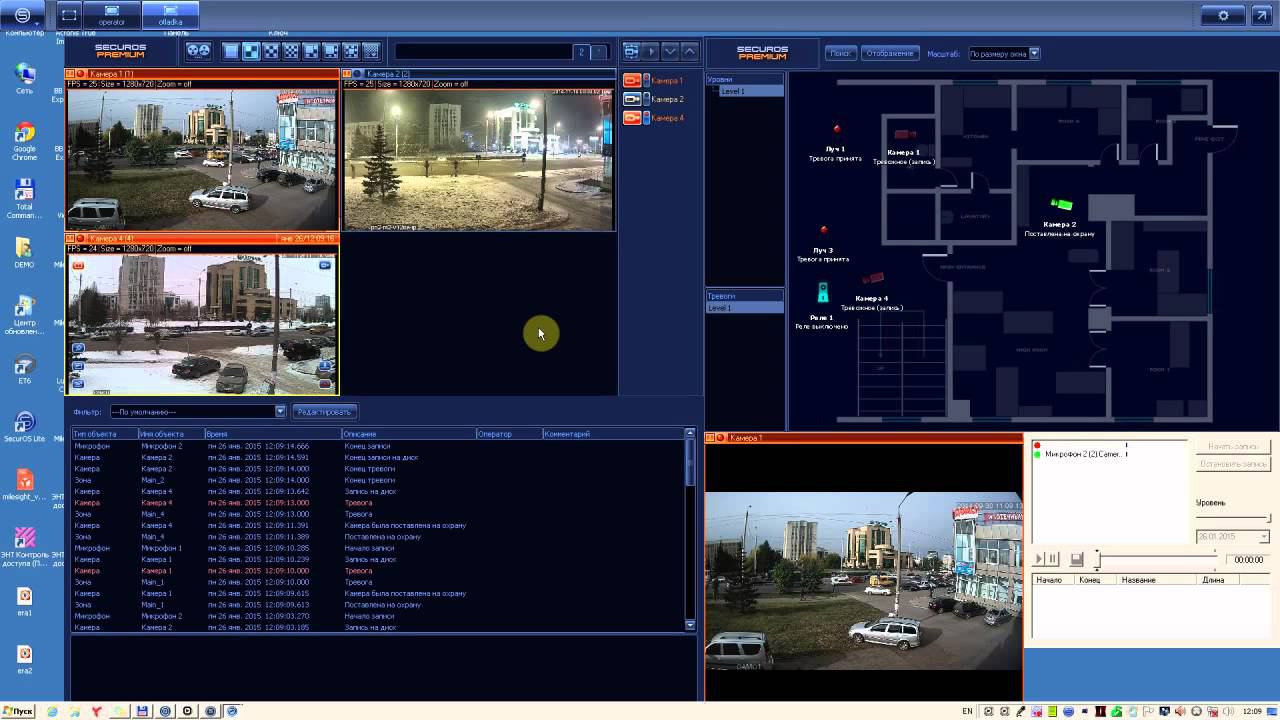
Task: Toggle the Камера 2 arm indicator in list
Action: pyautogui.click(x=646, y=99)
